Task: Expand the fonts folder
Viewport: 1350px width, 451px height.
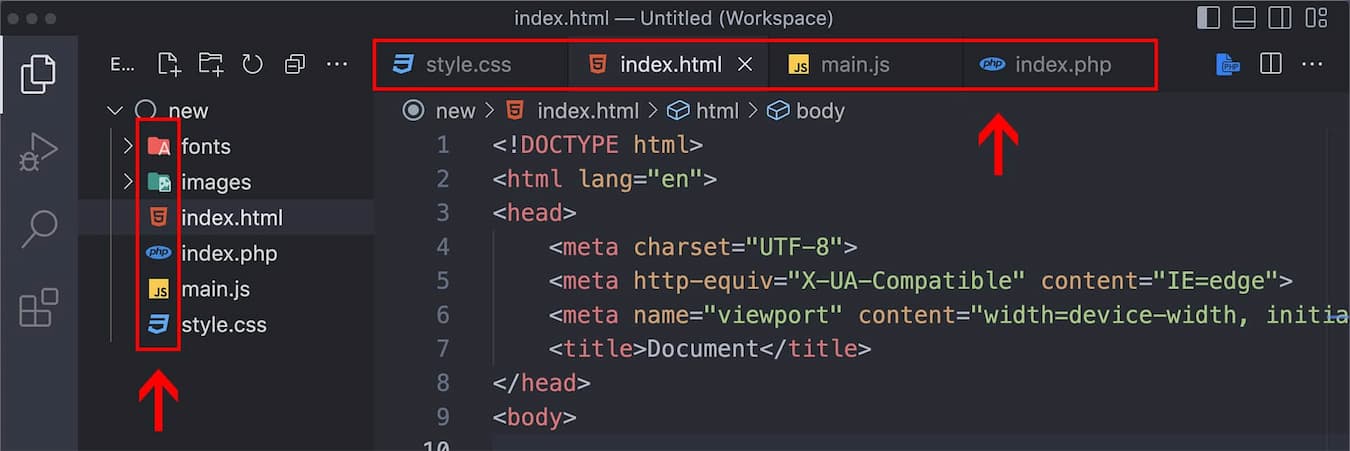Action: 128,147
